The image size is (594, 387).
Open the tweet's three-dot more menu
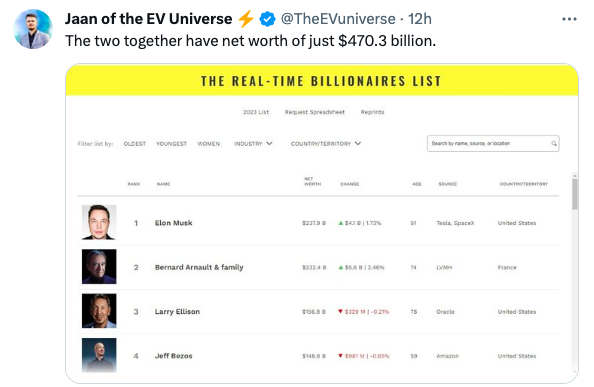pyautogui.click(x=569, y=19)
